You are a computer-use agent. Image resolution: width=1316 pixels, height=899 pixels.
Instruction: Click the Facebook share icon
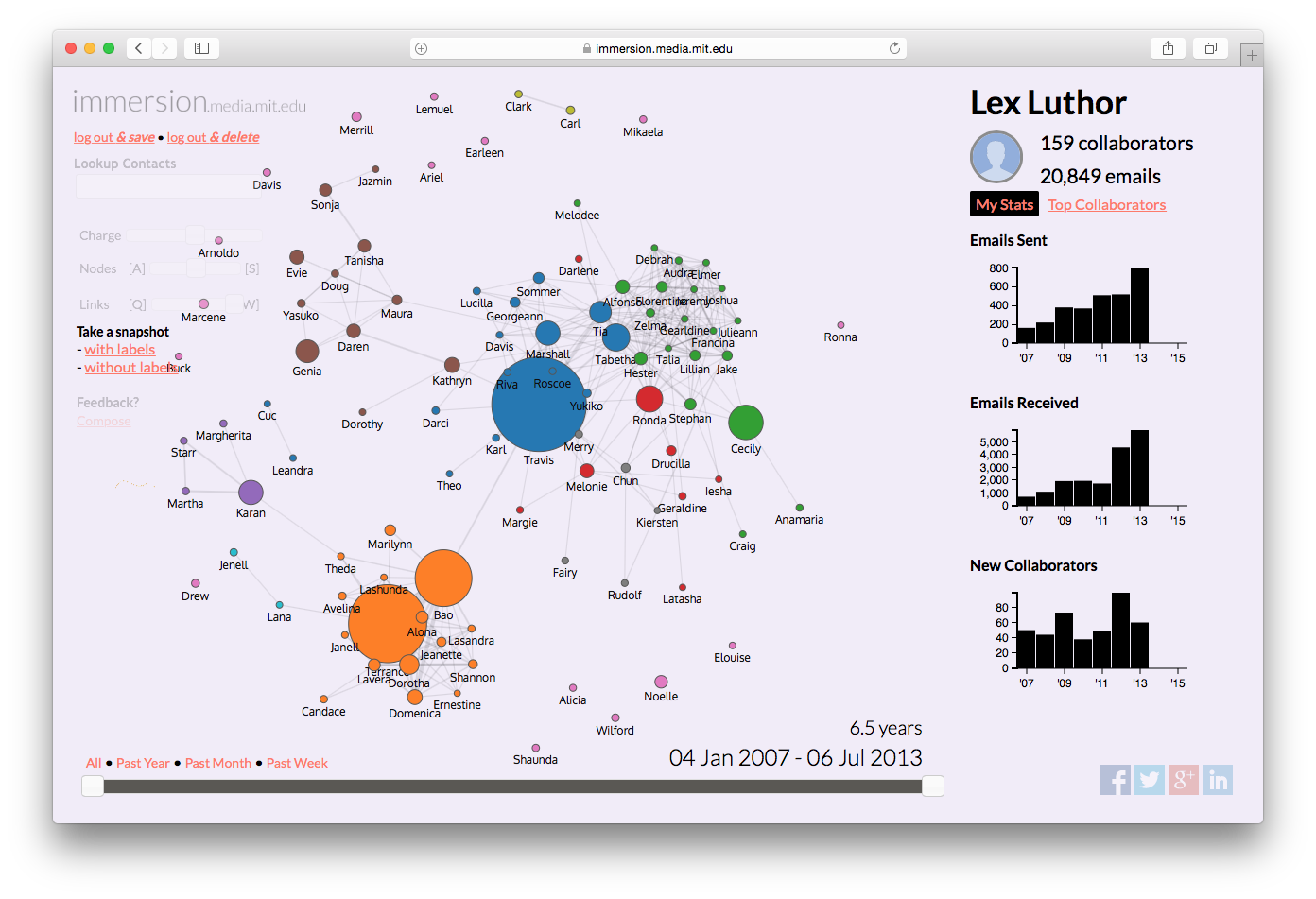coord(1116,780)
